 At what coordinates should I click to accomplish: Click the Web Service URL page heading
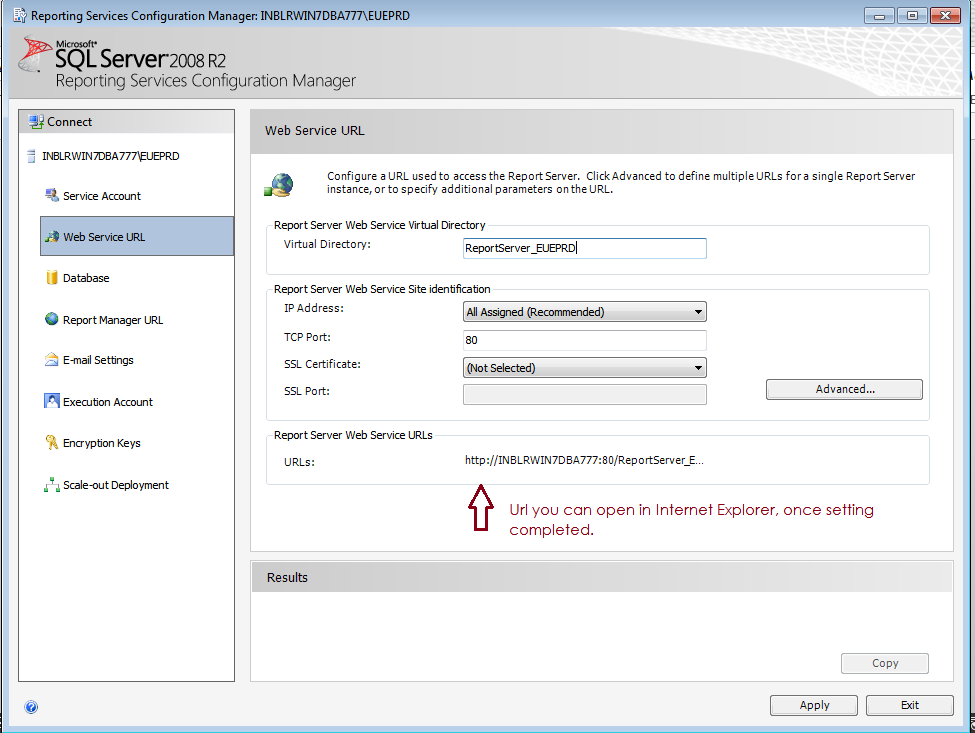315,131
